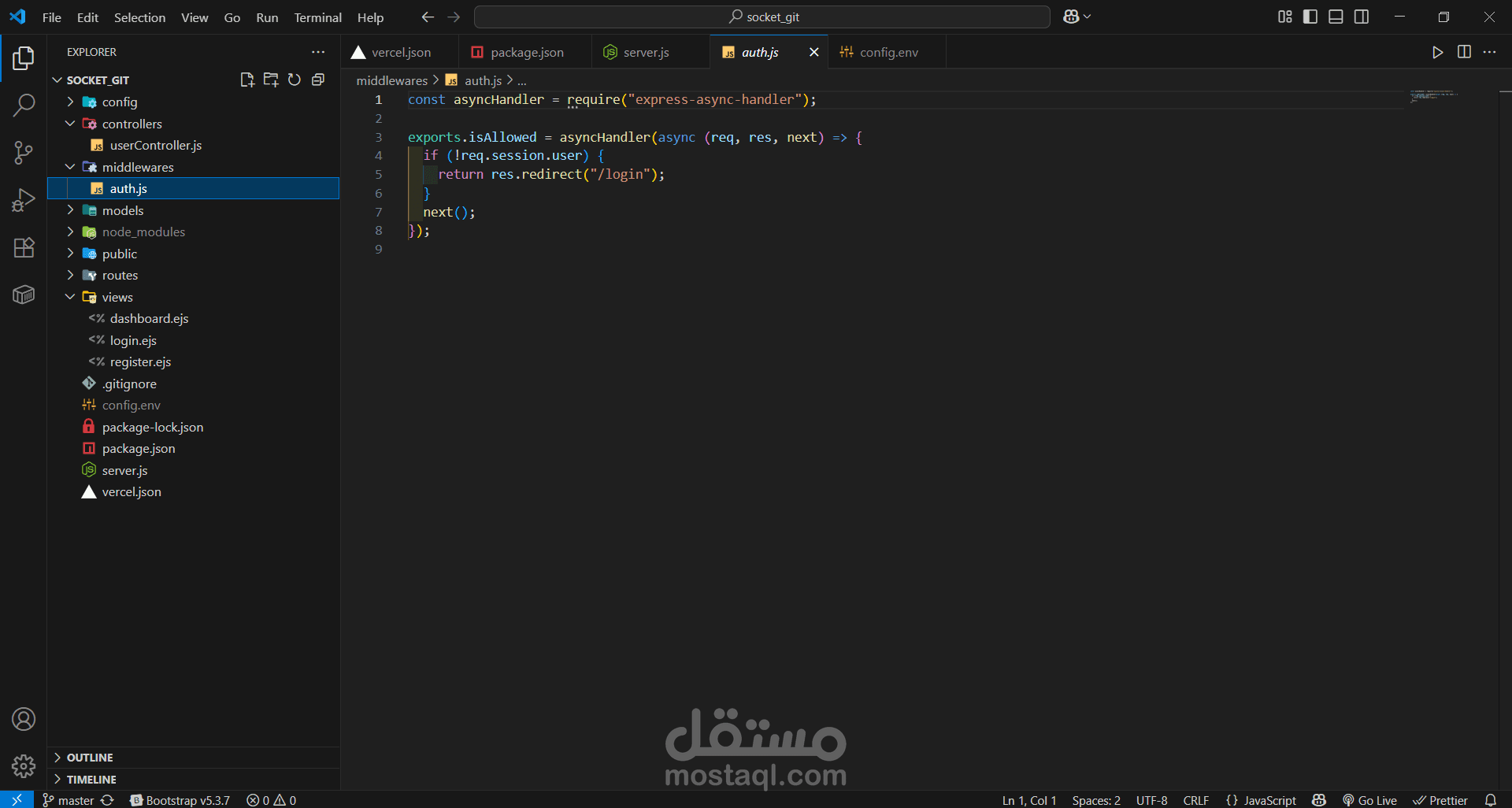Image resolution: width=1512 pixels, height=808 pixels.
Task: Open the Source Control view
Action: pyautogui.click(x=24, y=153)
